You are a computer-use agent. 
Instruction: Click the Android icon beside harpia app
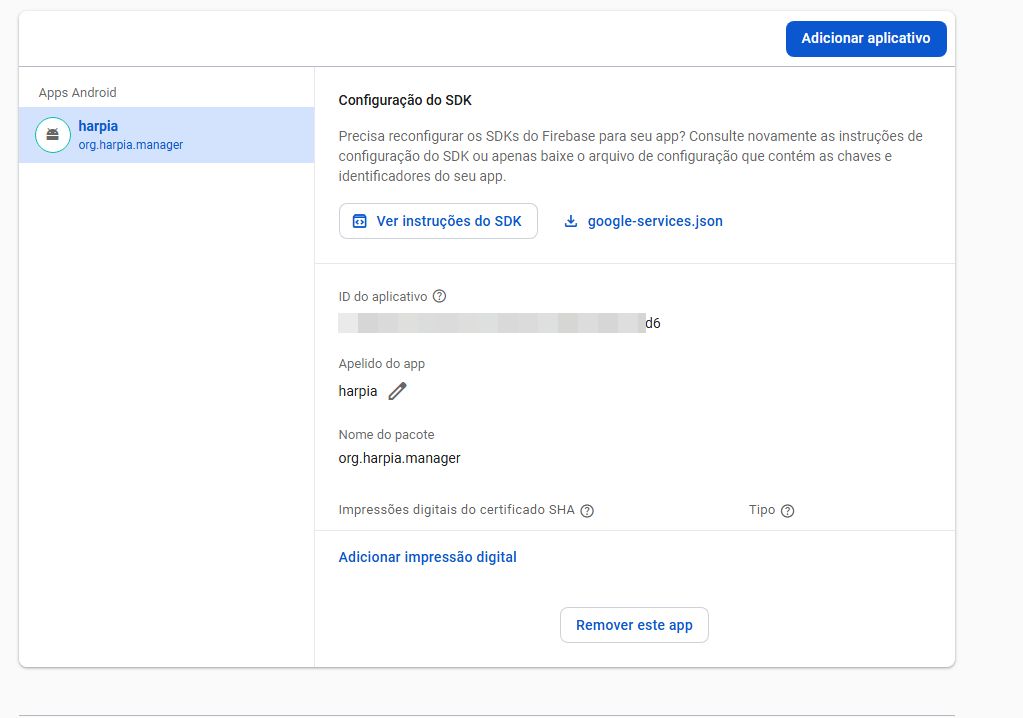click(x=52, y=135)
